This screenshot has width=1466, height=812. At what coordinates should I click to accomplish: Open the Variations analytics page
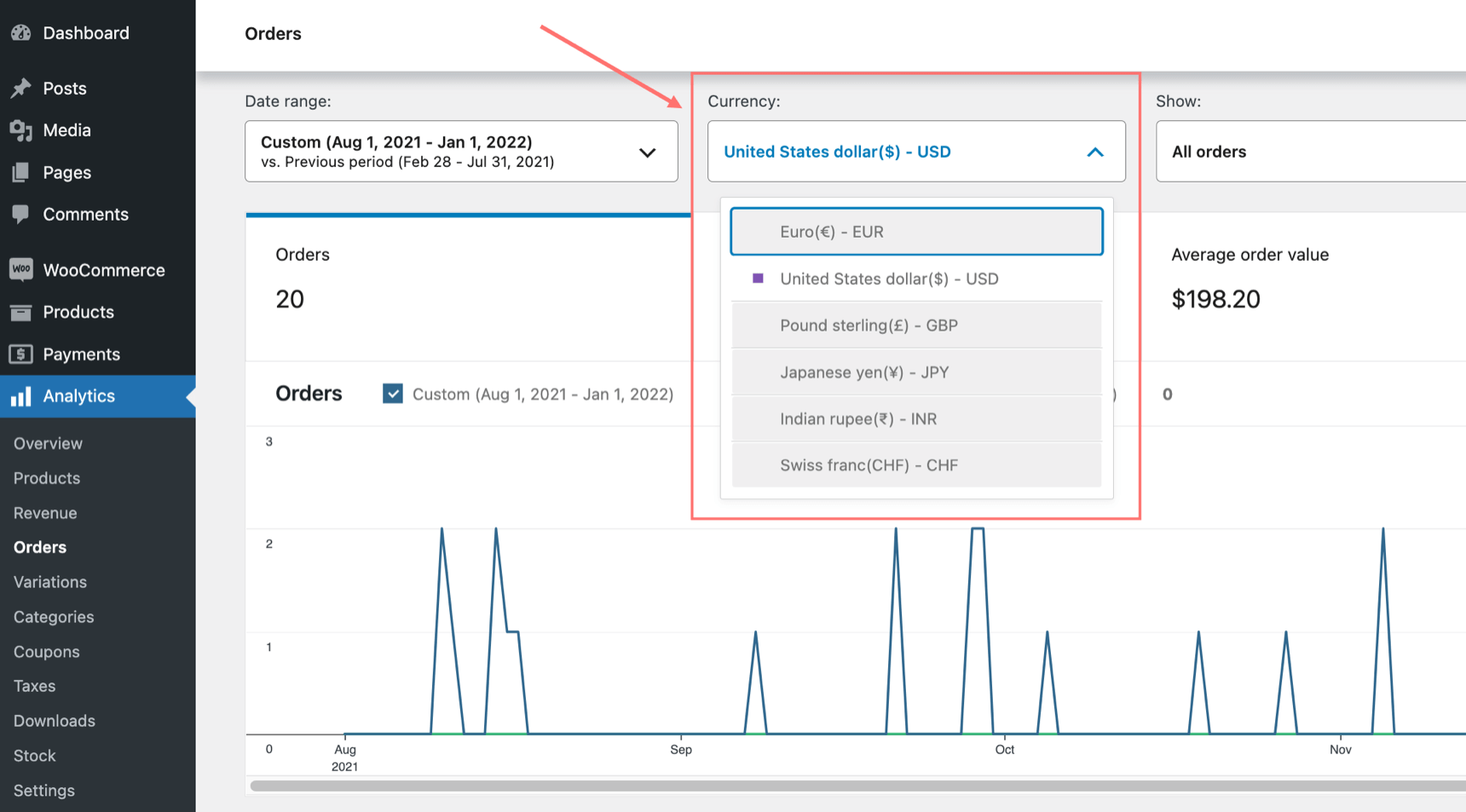[49, 582]
